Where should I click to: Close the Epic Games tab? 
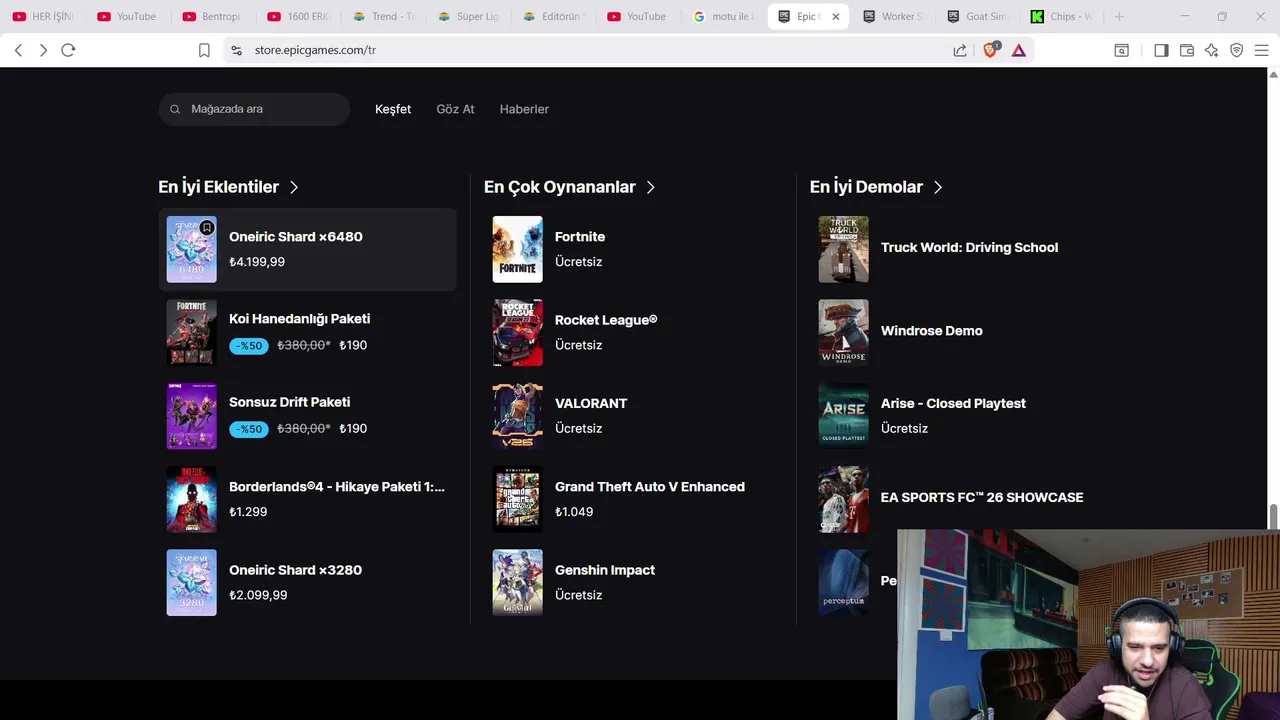pyautogui.click(x=835, y=16)
